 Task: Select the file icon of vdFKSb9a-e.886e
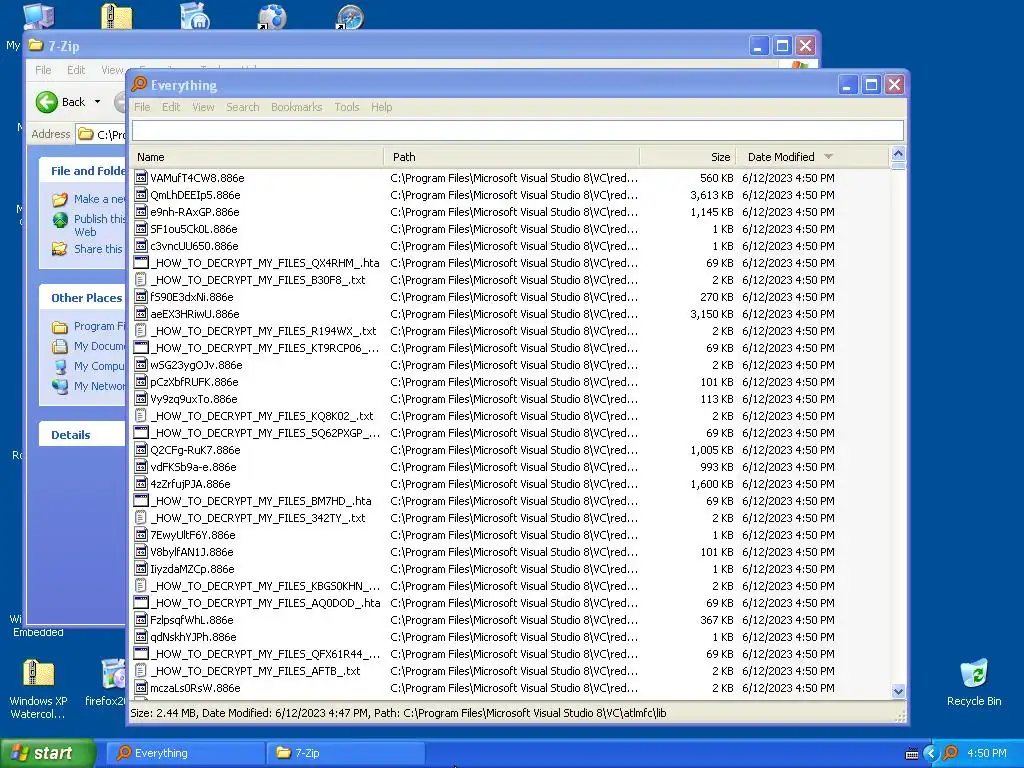(140, 466)
